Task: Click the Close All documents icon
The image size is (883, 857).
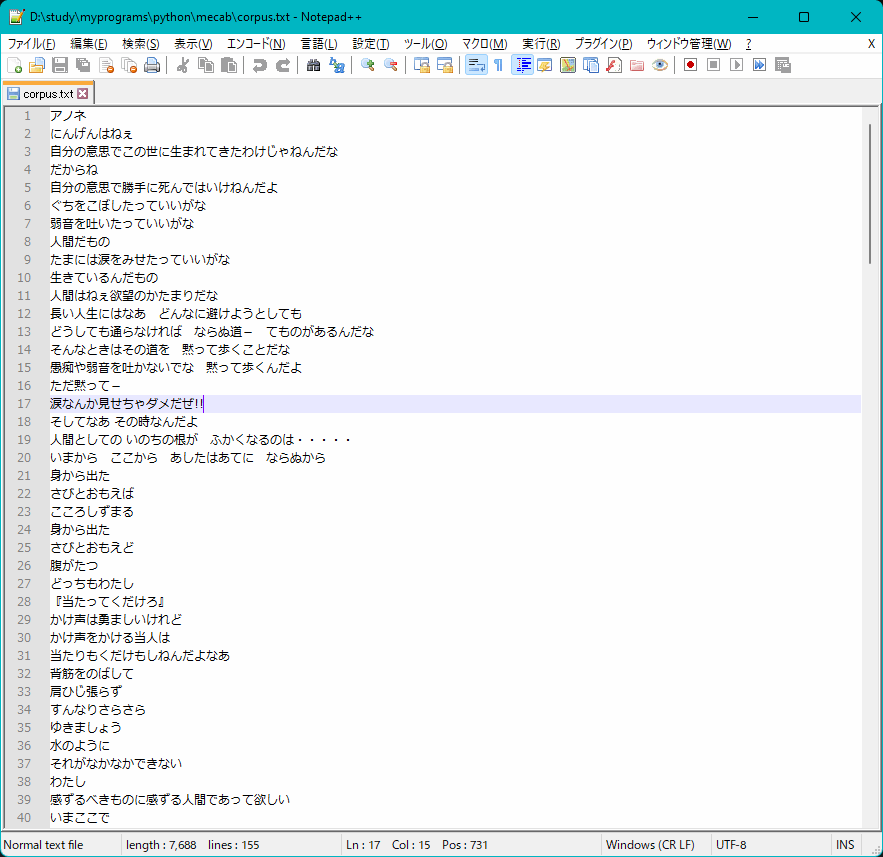Action: pos(130,65)
